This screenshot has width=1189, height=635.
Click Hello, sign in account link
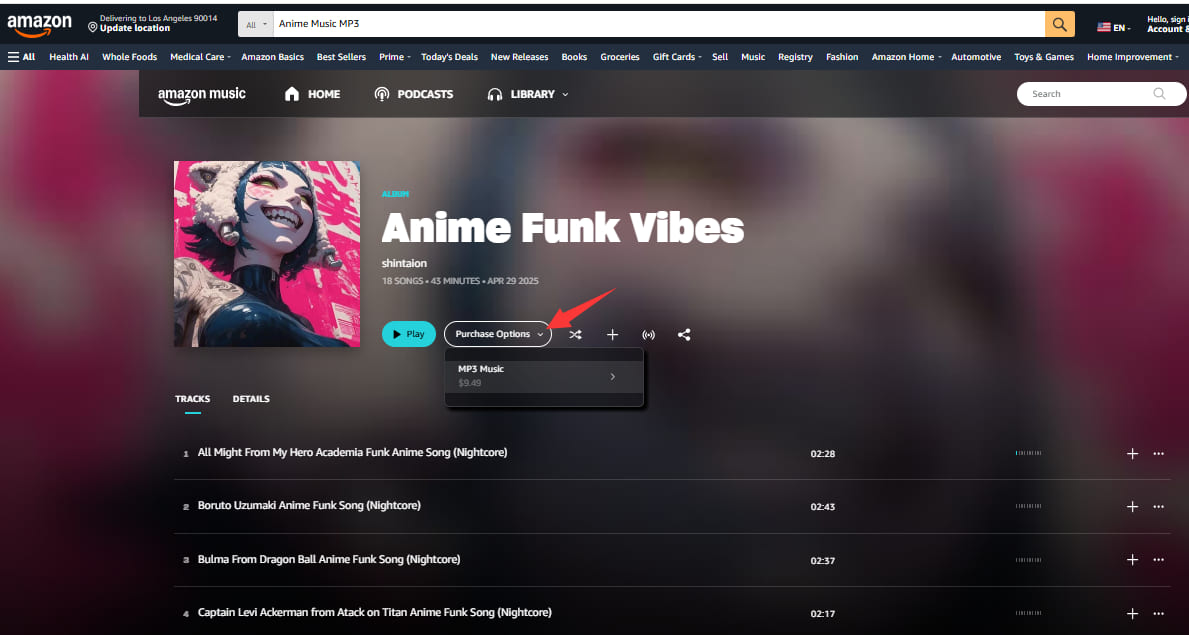tap(1167, 24)
